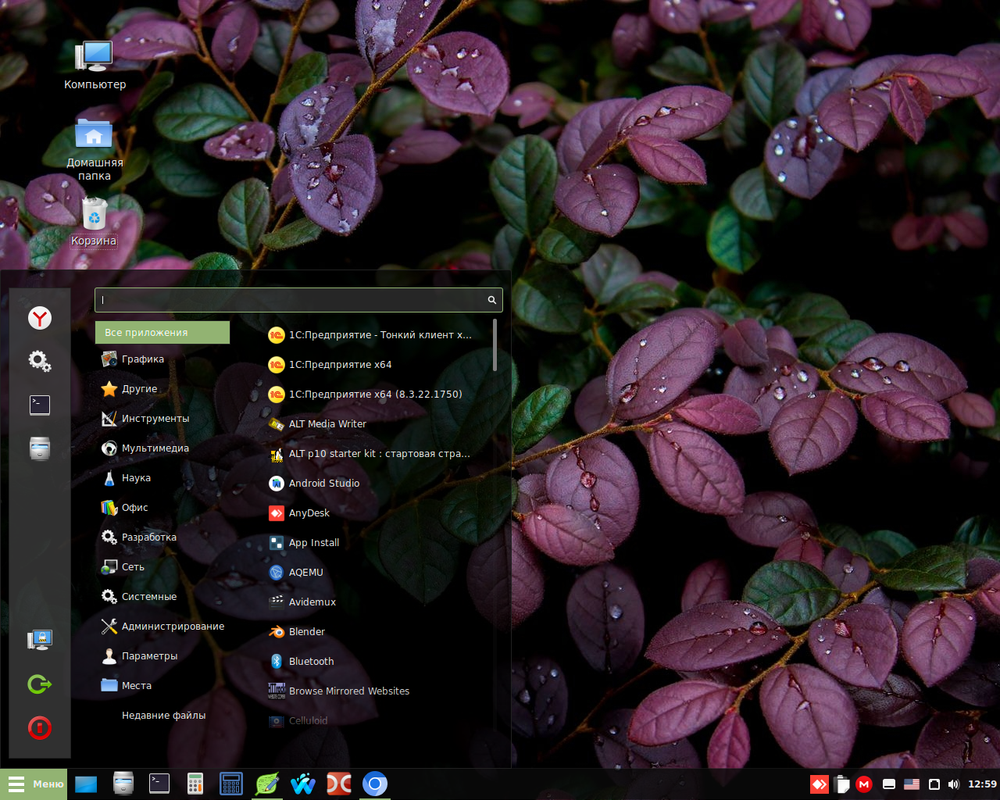Viewport: 1000px width, 800px height.
Task: Select Все приложения category
Action: (x=162, y=332)
